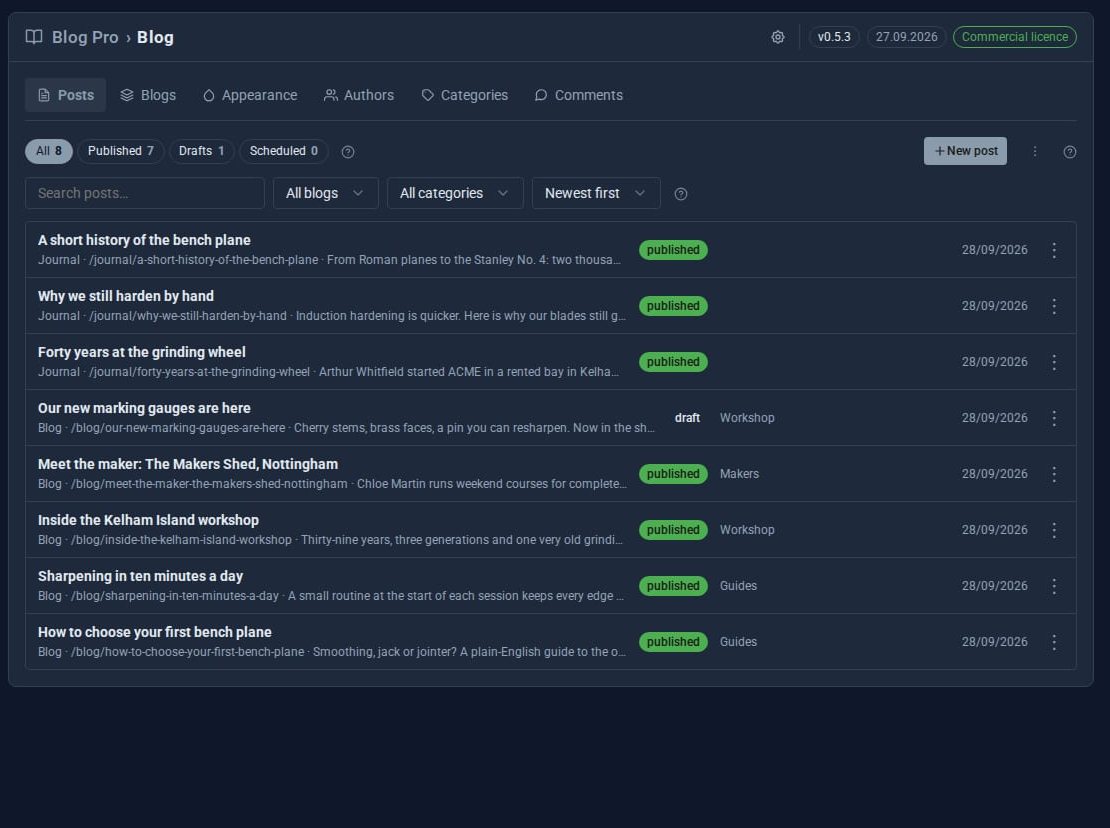Viewport: 1110px width, 828px height.
Task: Click Workshop category on Inside the Kelham Island workshop row
Action: tap(747, 529)
